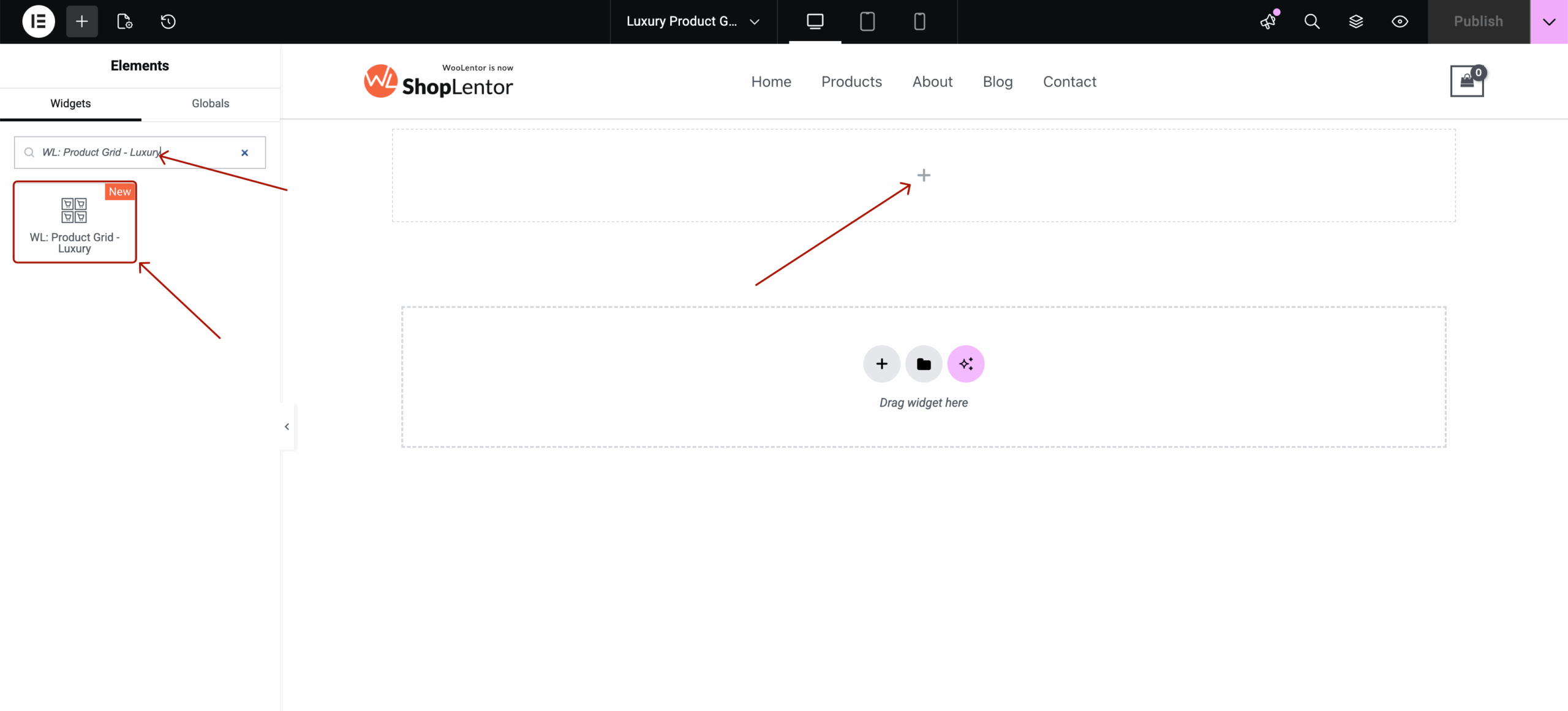
Task: Switch to Mobile preview mode
Action: (x=919, y=21)
